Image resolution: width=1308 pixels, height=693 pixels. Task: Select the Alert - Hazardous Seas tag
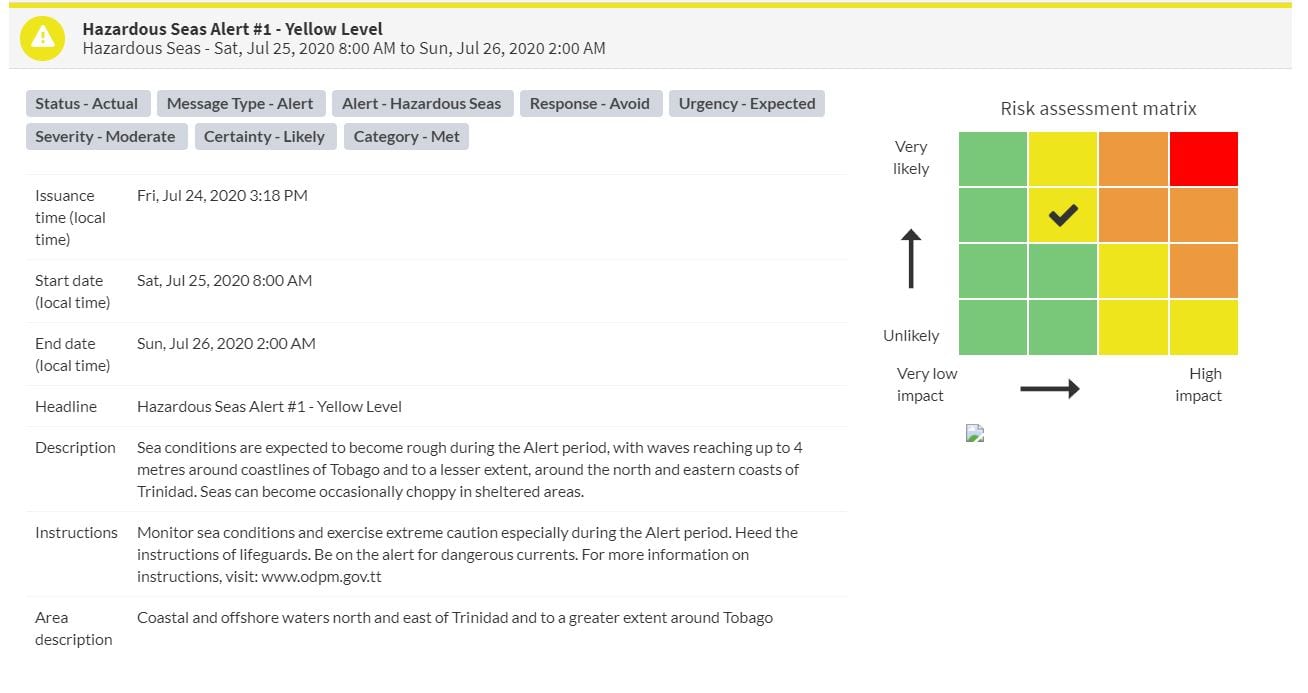(422, 104)
